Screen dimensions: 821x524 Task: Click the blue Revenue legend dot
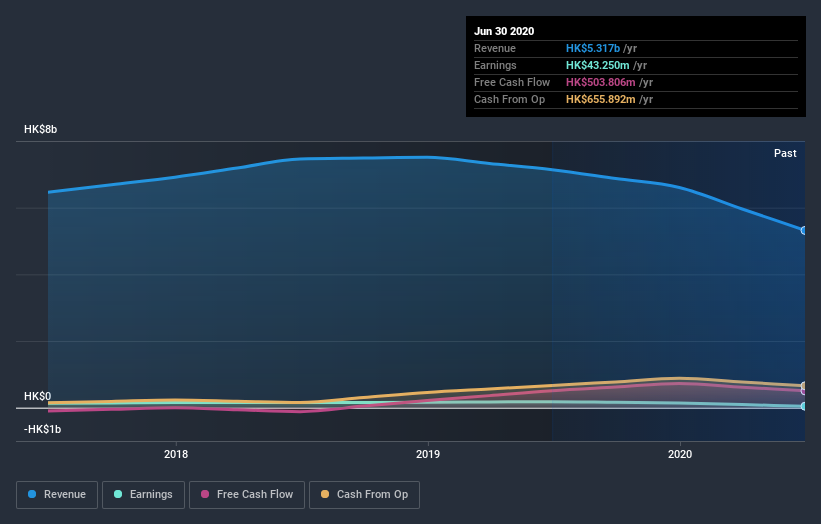click(32, 494)
